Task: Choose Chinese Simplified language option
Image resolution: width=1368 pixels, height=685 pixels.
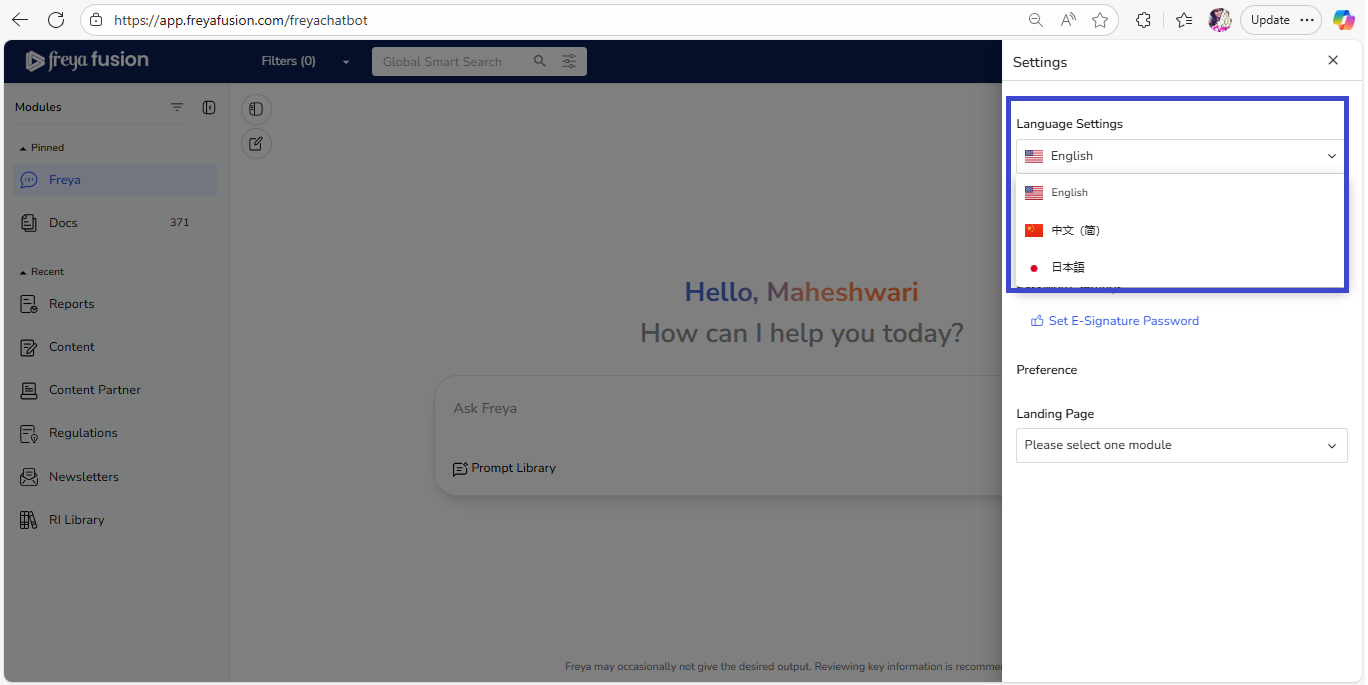Action: click(1075, 230)
